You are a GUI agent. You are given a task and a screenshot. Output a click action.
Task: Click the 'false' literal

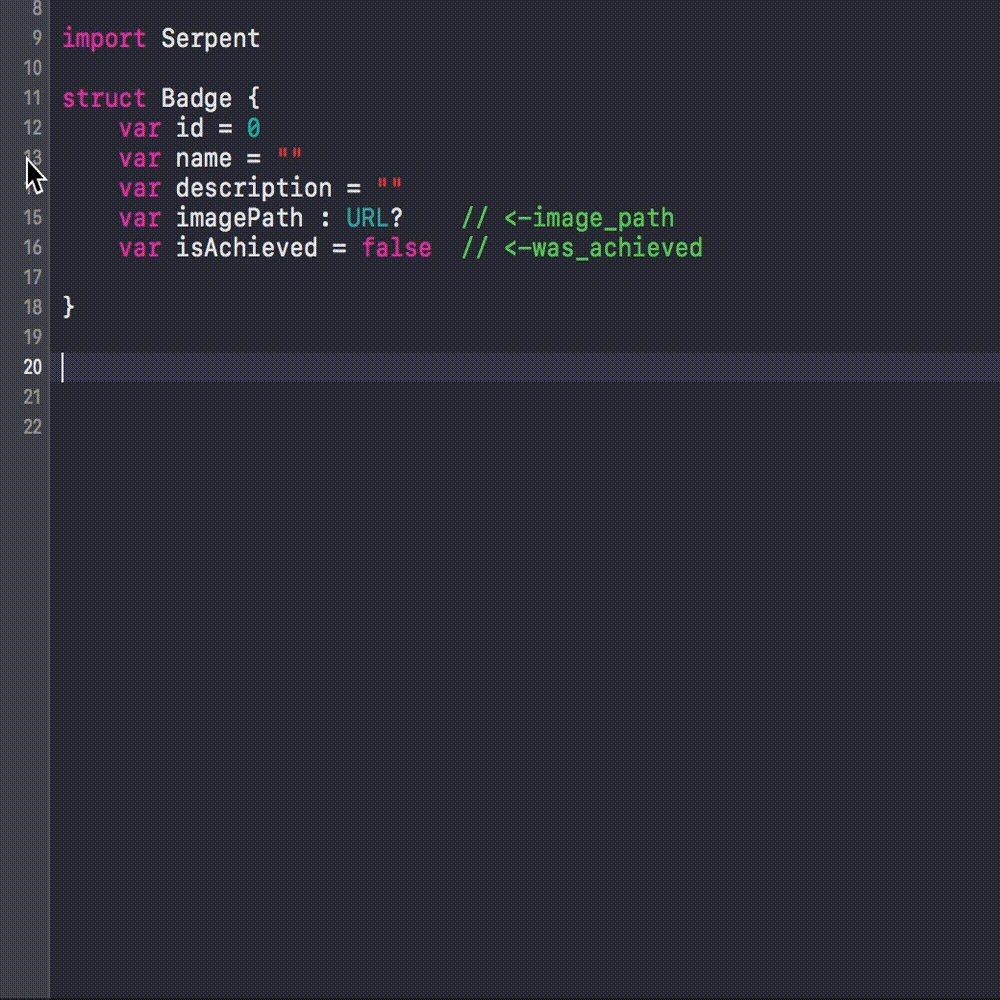coord(396,248)
